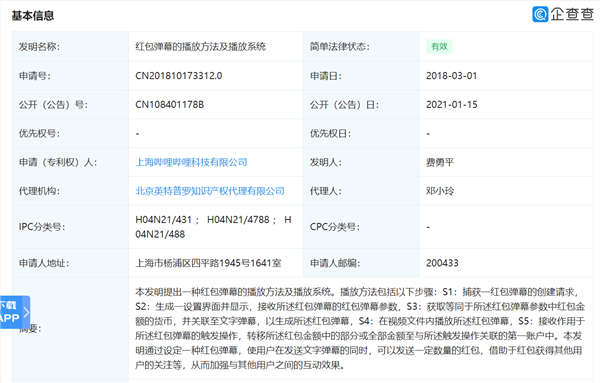Image resolution: width=600 pixels, height=383 pixels.
Task: Select IPC classification H04N21/431 text
Action: pos(163,220)
